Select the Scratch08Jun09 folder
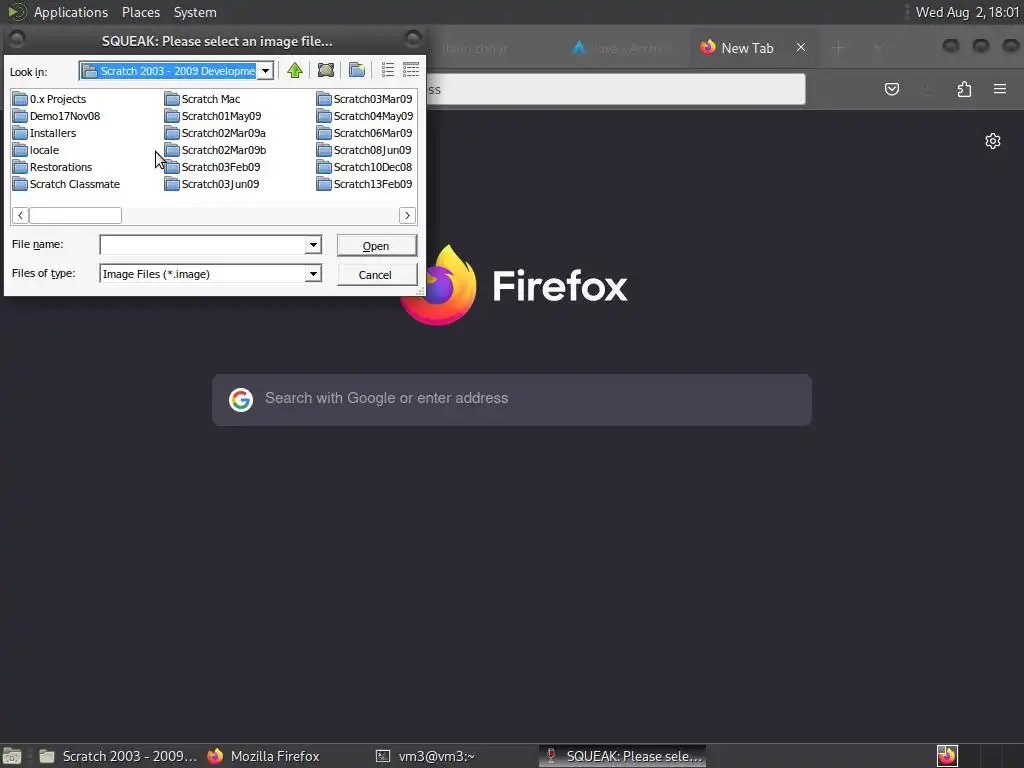The width and height of the screenshot is (1024, 768). (364, 150)
